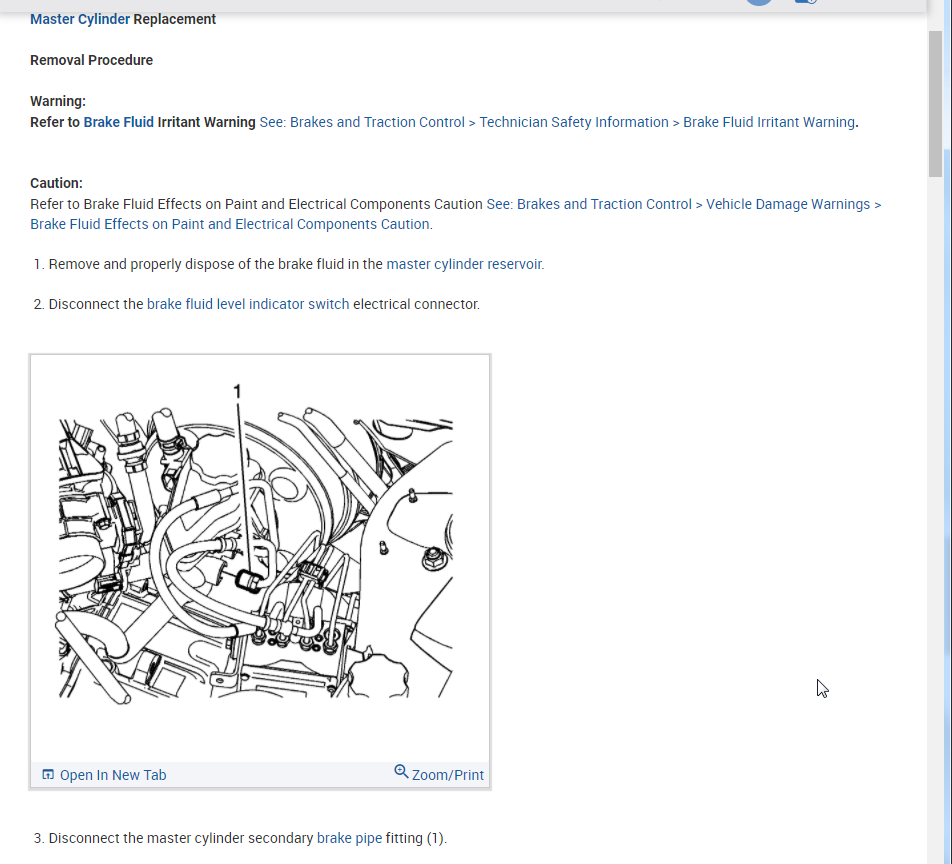
Task: Click the Warning: label text
Action: tap(58, 101)
